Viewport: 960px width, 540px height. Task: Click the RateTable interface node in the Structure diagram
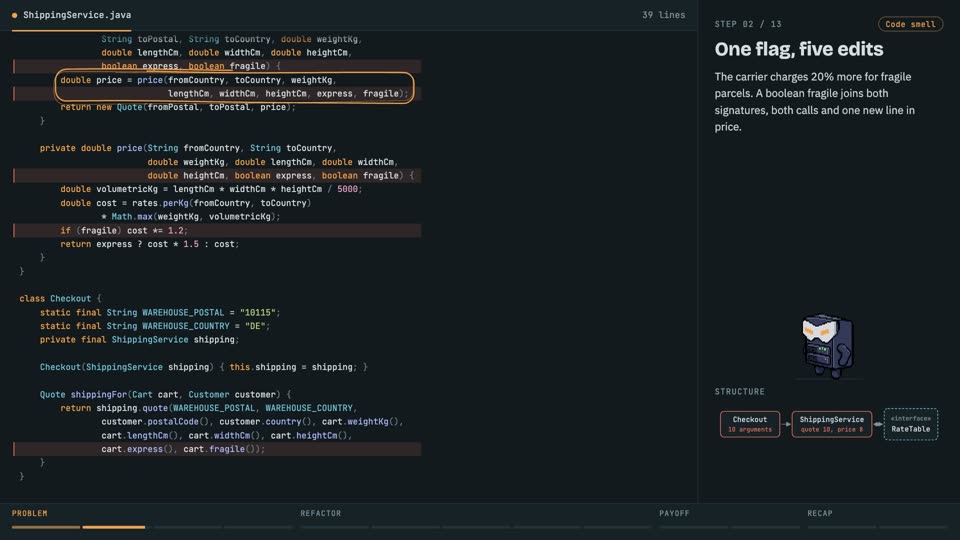click(910, 424)
